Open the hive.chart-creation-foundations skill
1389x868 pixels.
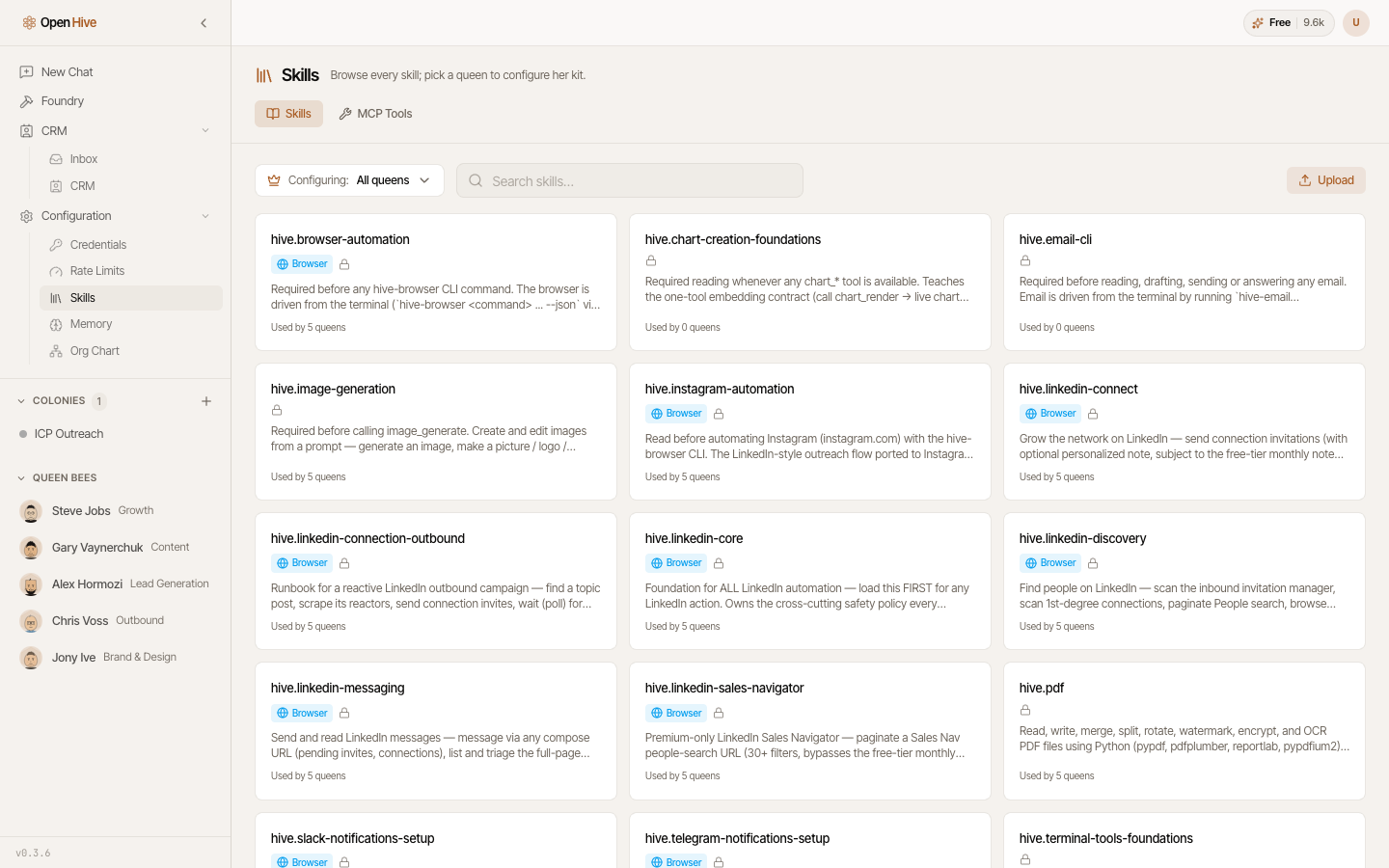click(810, 282)
